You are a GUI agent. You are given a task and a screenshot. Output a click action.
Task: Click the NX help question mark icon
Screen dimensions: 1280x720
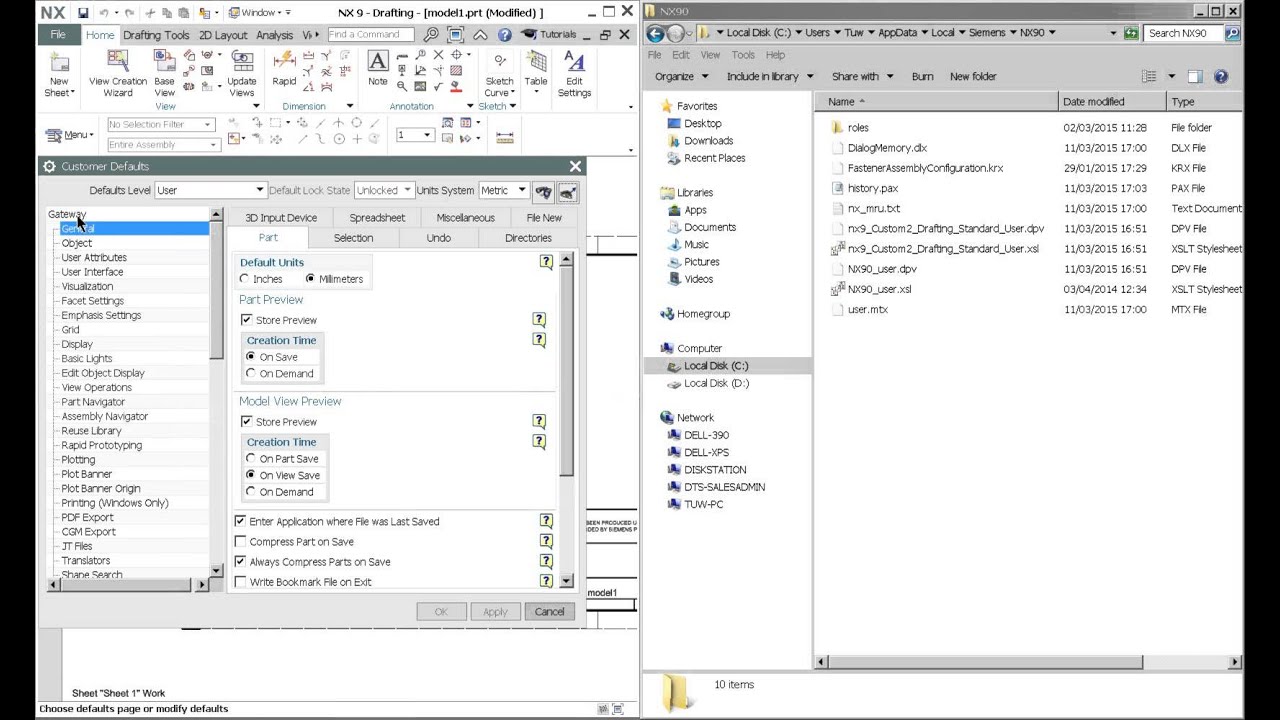pyautogui.click(x=505, y=34)
